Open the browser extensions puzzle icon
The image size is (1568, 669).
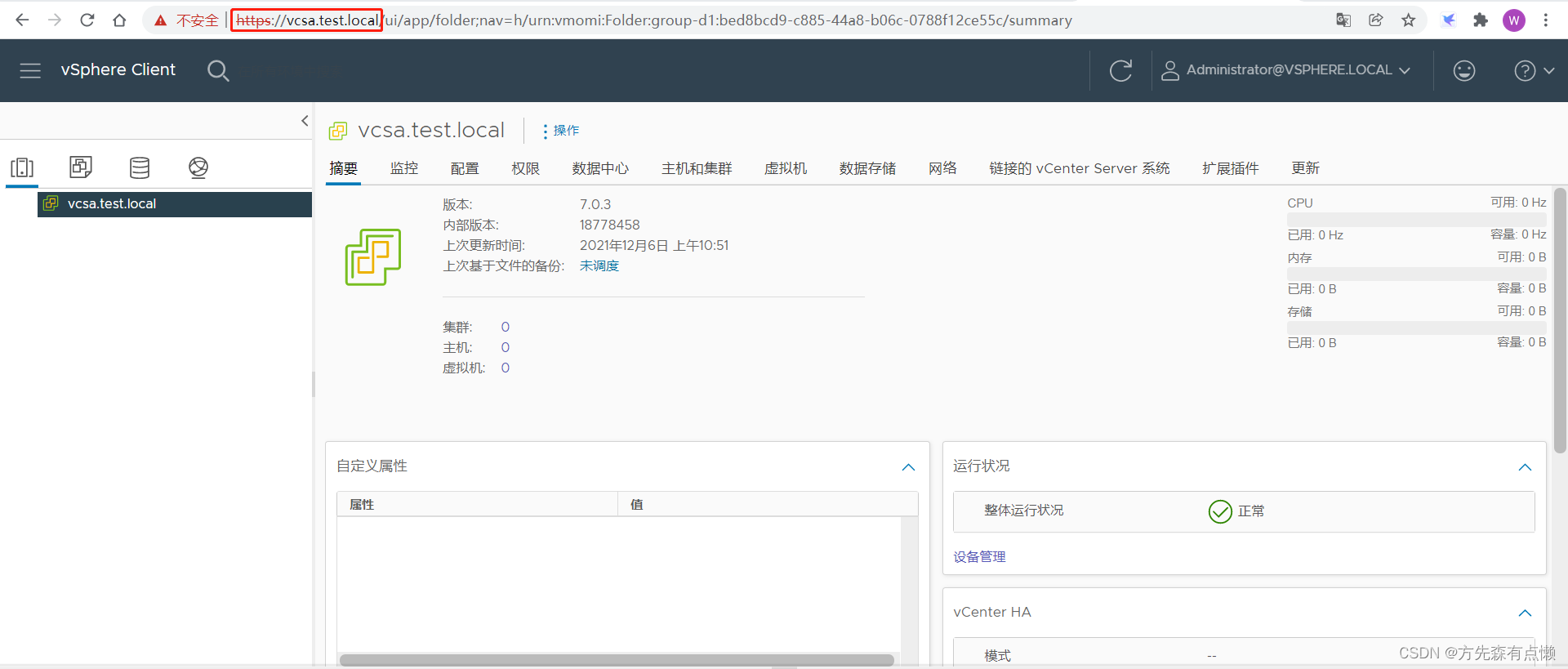pos(1481,20)
